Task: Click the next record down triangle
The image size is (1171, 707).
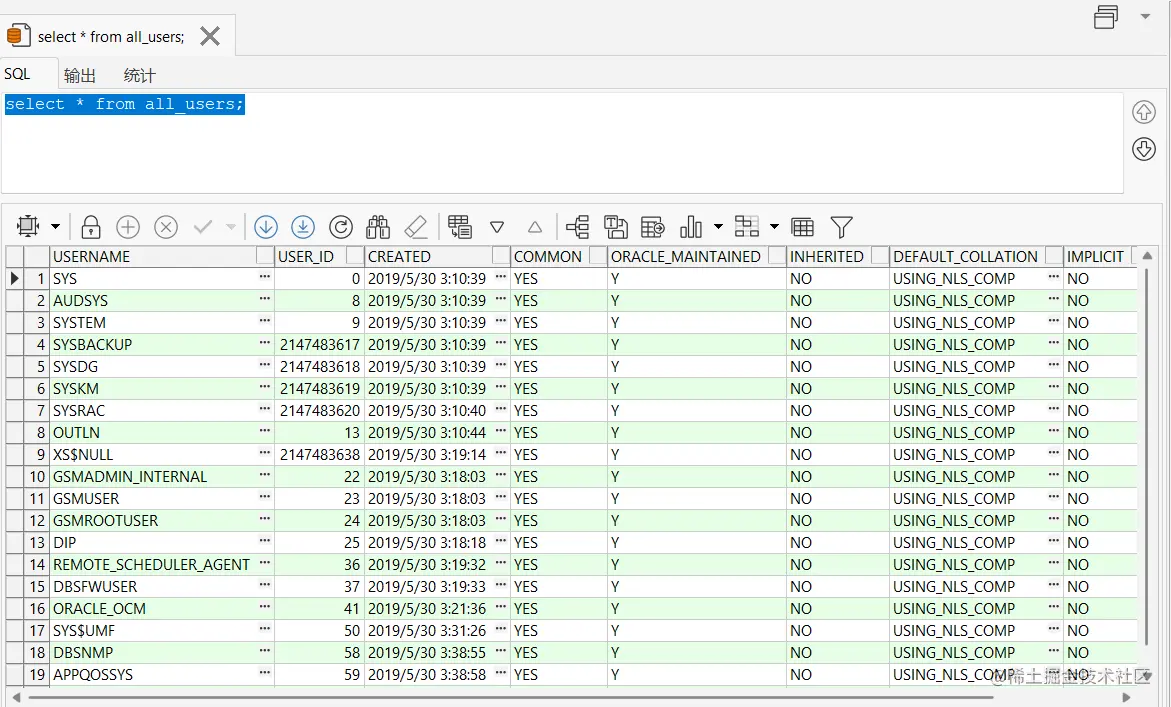Action: (497, 227)
